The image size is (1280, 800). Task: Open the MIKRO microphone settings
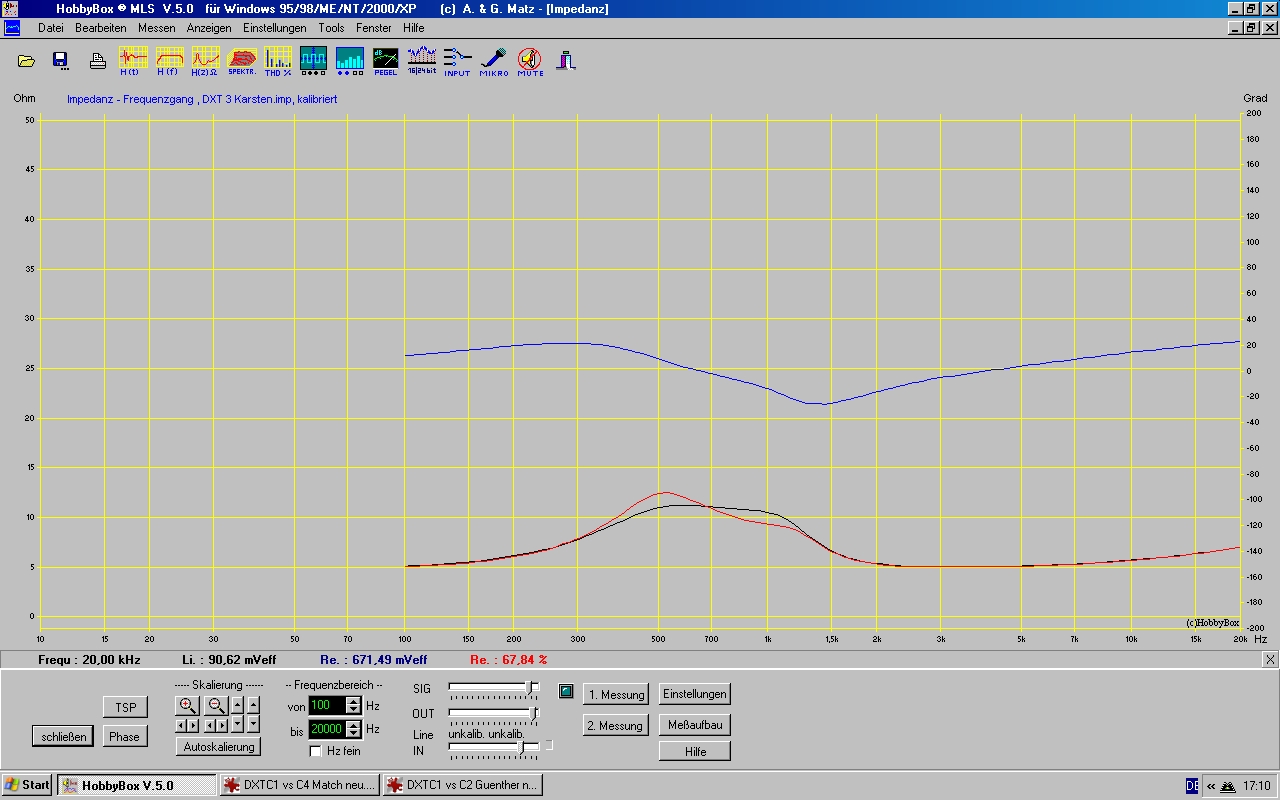point(493,61)
